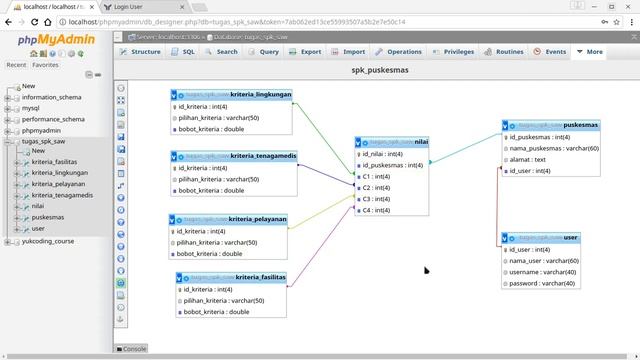Expand kriteria_fasilitas table in tree

pyautogui.click(x=17, y=162)
